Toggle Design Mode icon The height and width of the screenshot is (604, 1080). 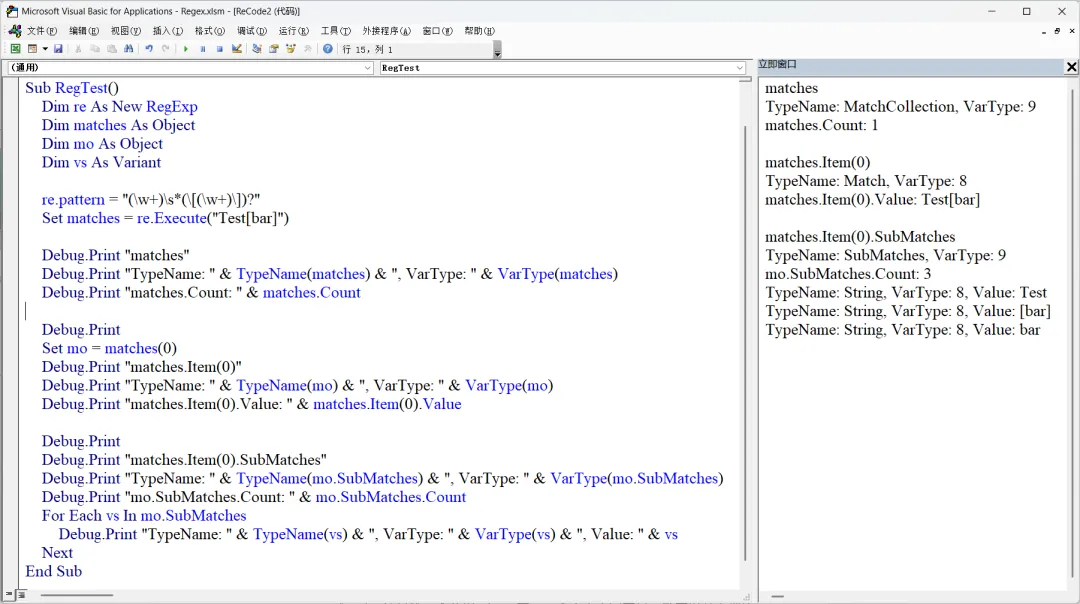pos(237,49)
